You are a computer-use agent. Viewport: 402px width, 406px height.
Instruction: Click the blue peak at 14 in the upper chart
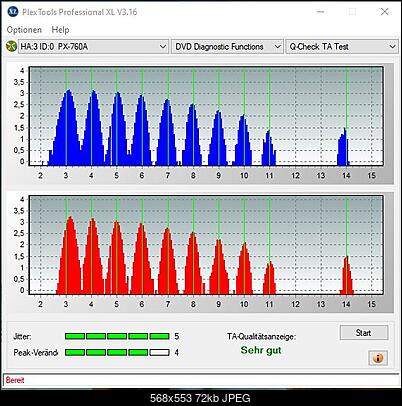[x=344, y=147]
